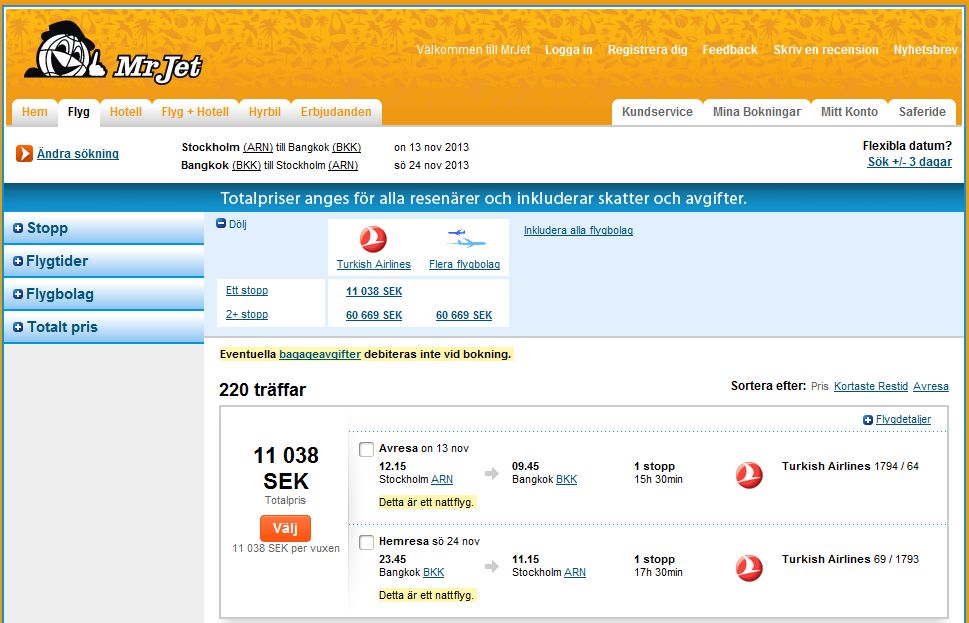Sort results by Avresa
Image resolution: width=969 pixels, height=623 pixels.
pos(931,386)
